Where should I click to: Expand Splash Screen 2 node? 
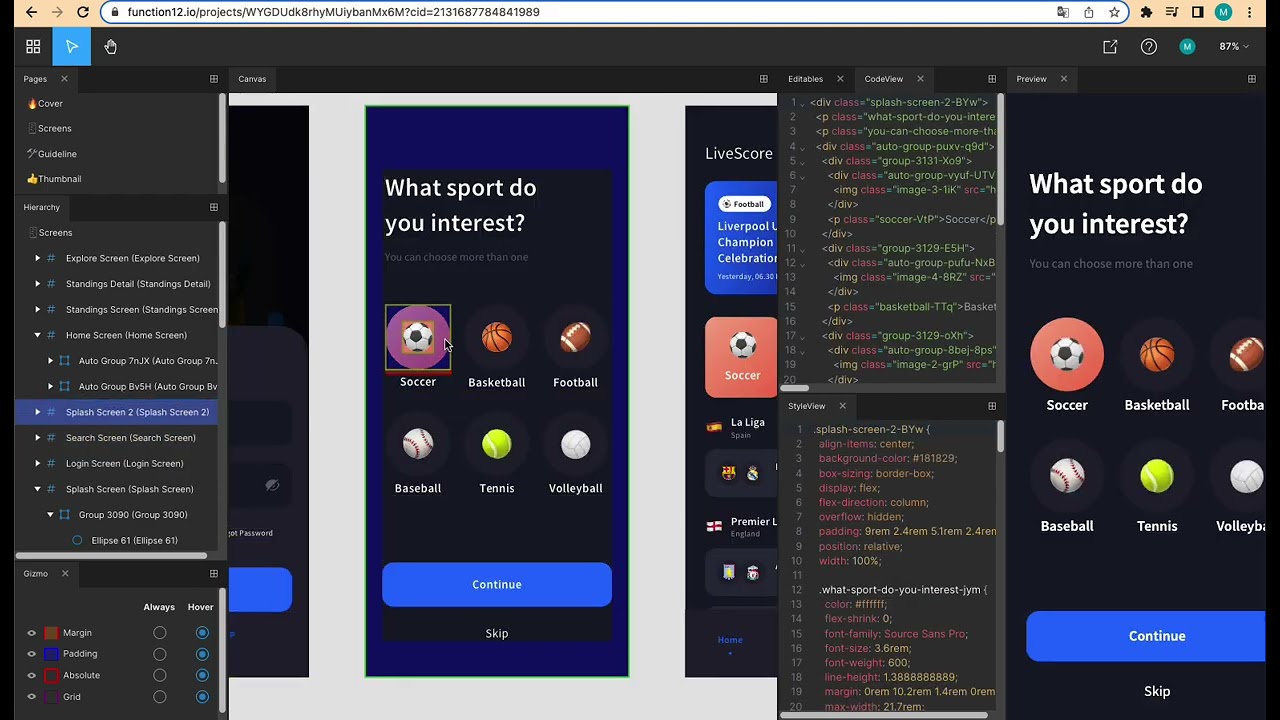pyautogui.click(x=38, y=412)
